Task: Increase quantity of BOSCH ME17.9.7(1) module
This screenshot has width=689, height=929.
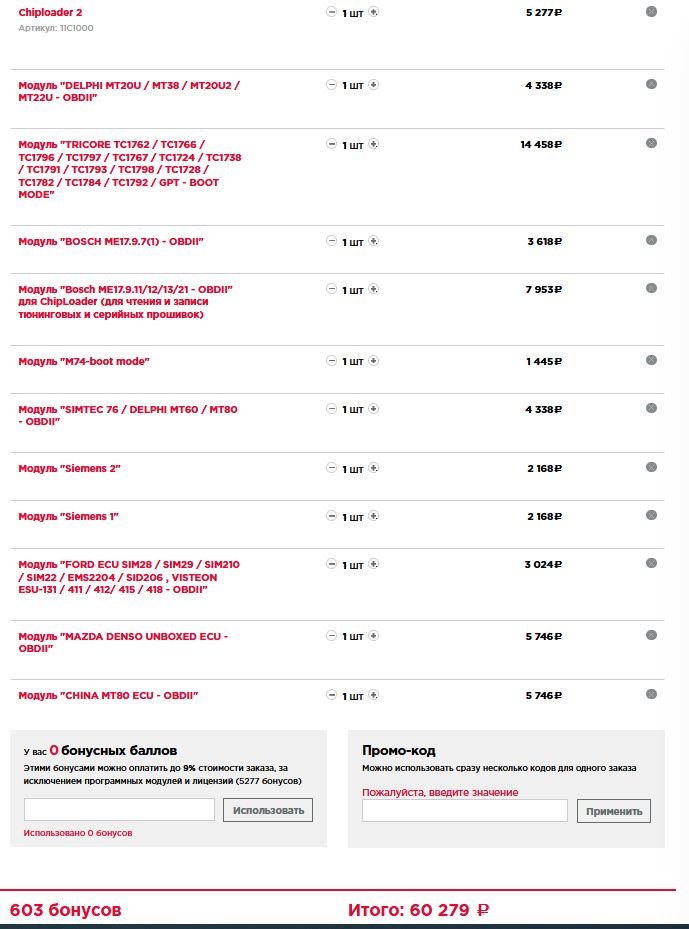Action: [x=374, y=241]
